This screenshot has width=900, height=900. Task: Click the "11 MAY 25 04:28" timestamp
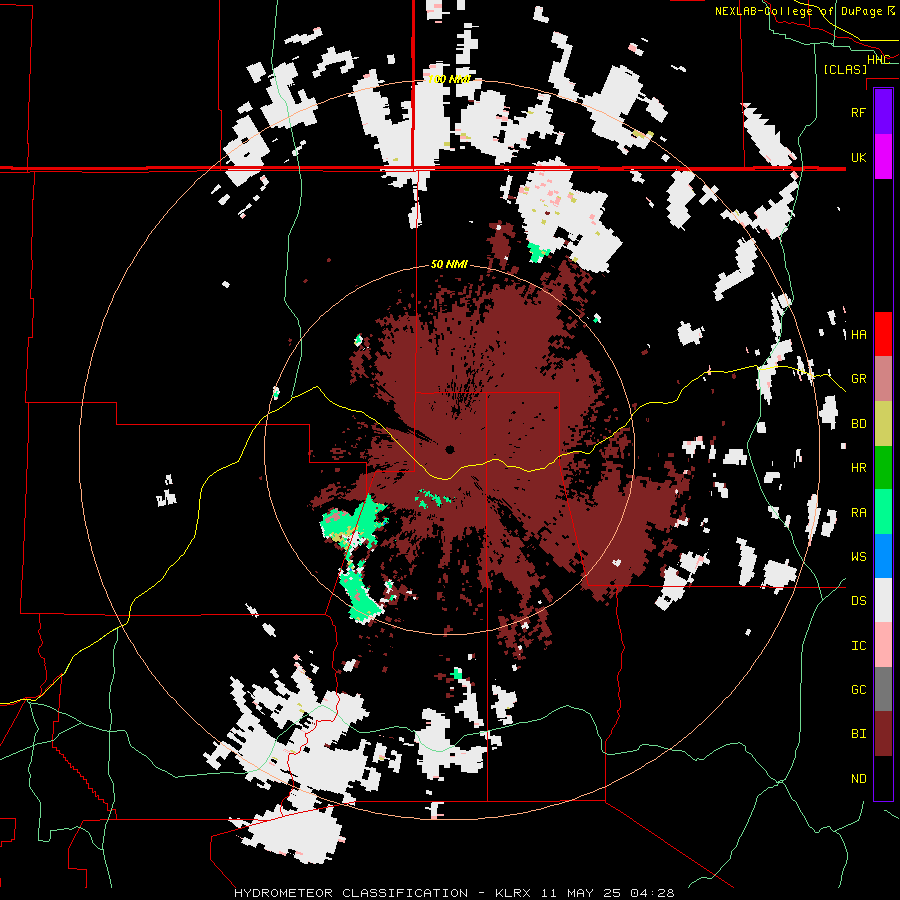click(606, 893)
